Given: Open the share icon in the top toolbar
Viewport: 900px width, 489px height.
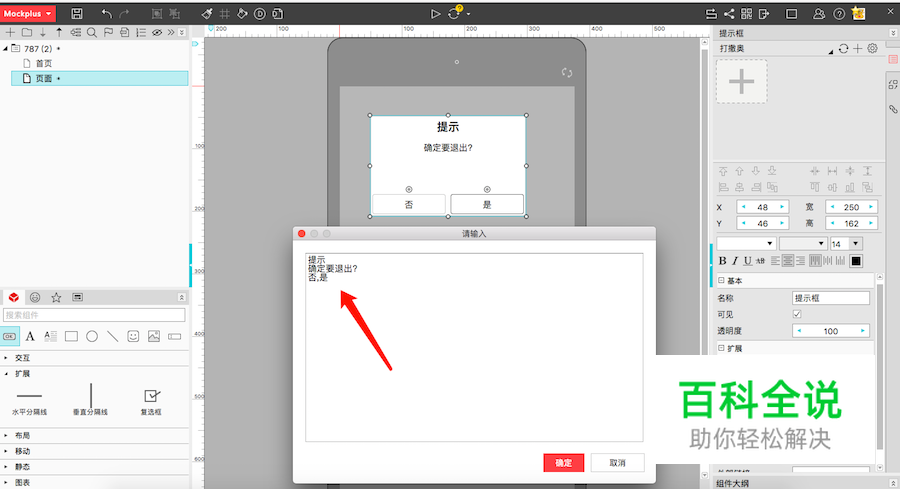Looking at the screenshot, I should [729, 14].
